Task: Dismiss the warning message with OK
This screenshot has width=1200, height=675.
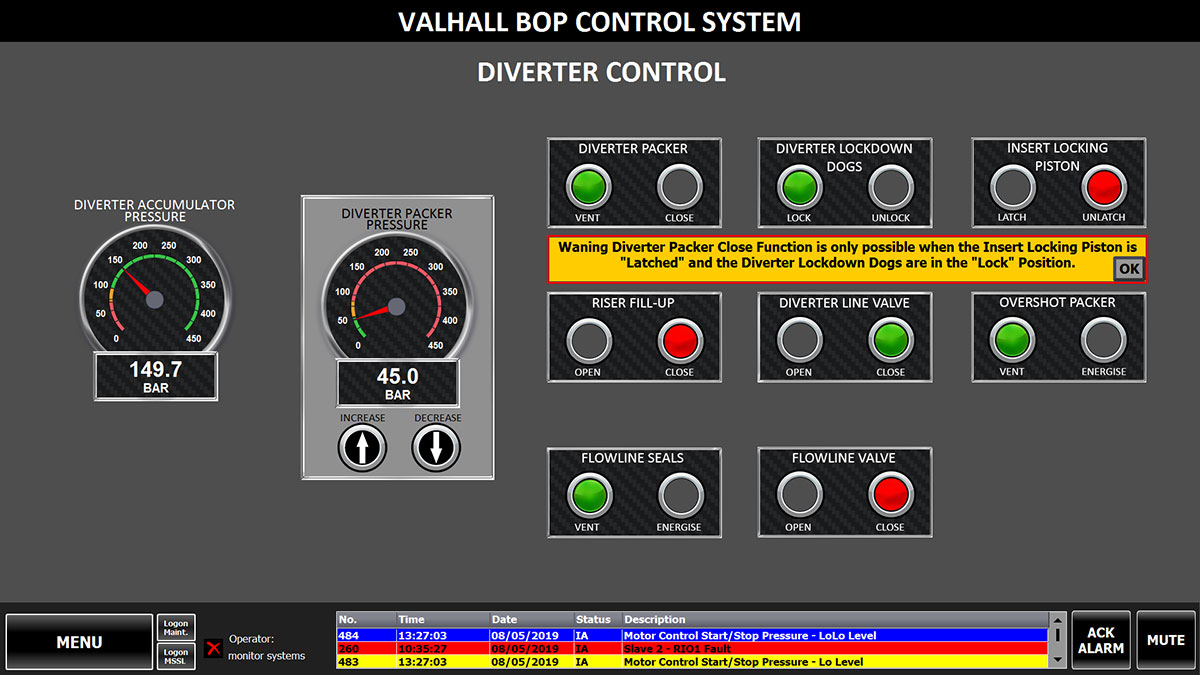Action: point(1127,268)
